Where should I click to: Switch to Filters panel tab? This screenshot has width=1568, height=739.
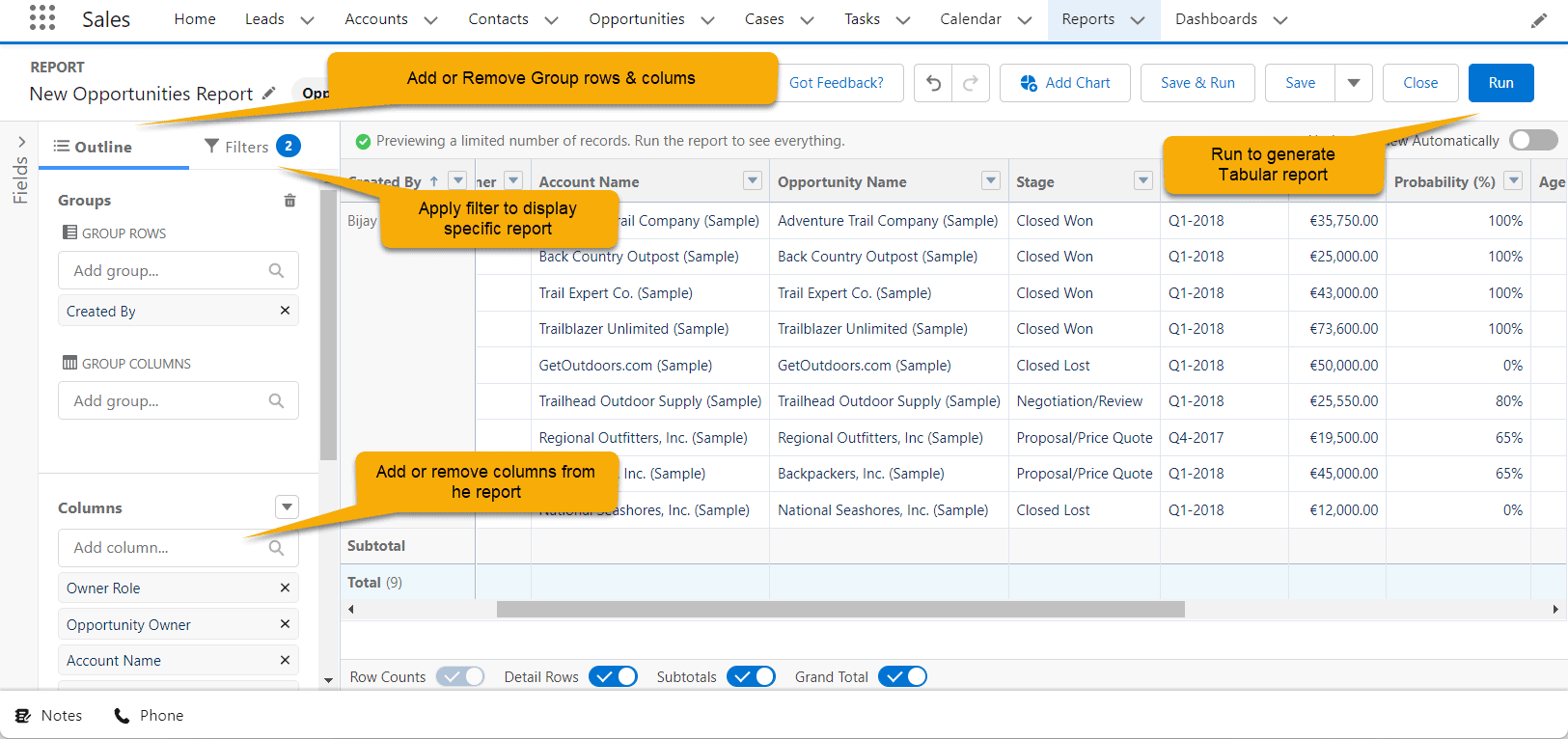(253, 147)
